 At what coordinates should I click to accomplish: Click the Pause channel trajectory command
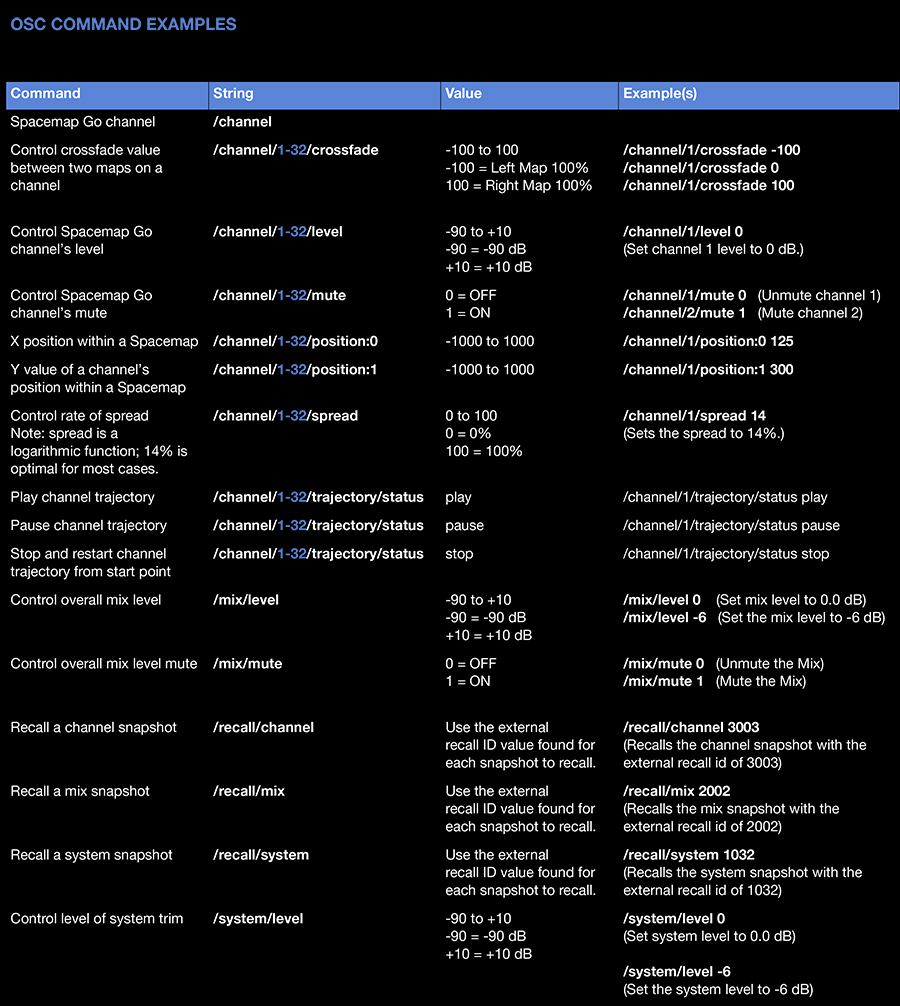(x=89, y=525)
